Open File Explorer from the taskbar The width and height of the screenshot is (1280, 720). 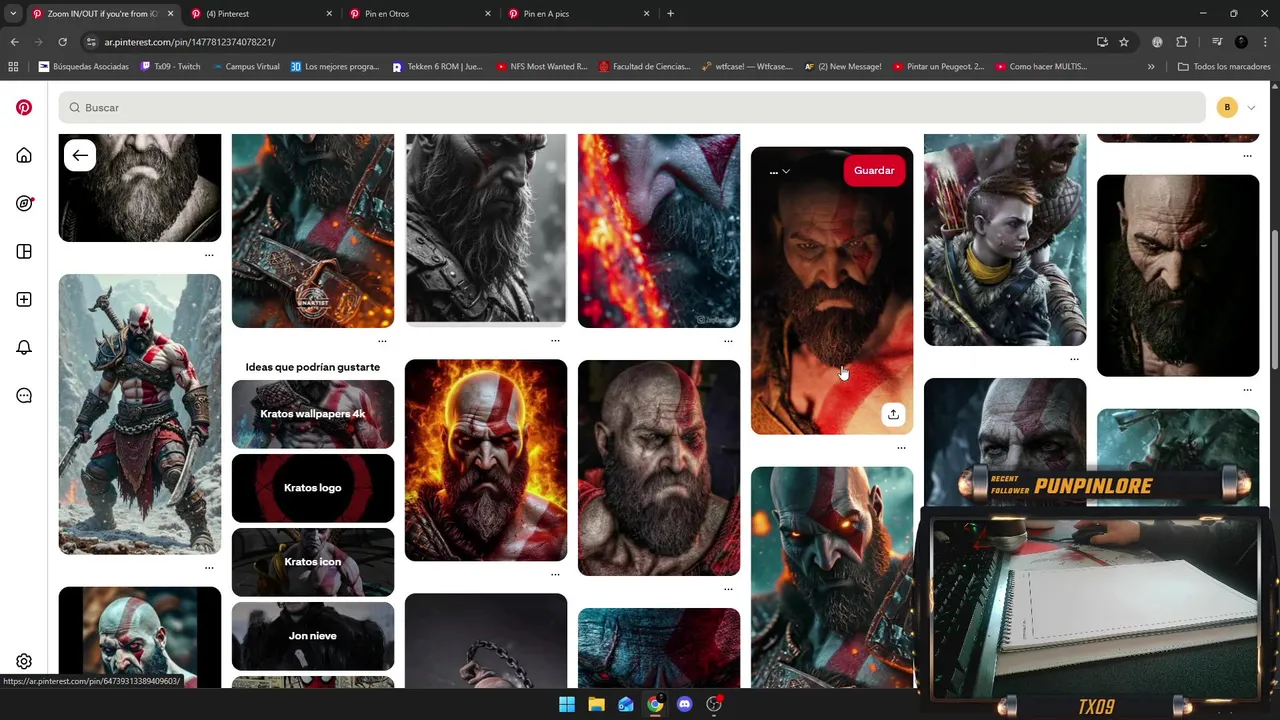596,704
